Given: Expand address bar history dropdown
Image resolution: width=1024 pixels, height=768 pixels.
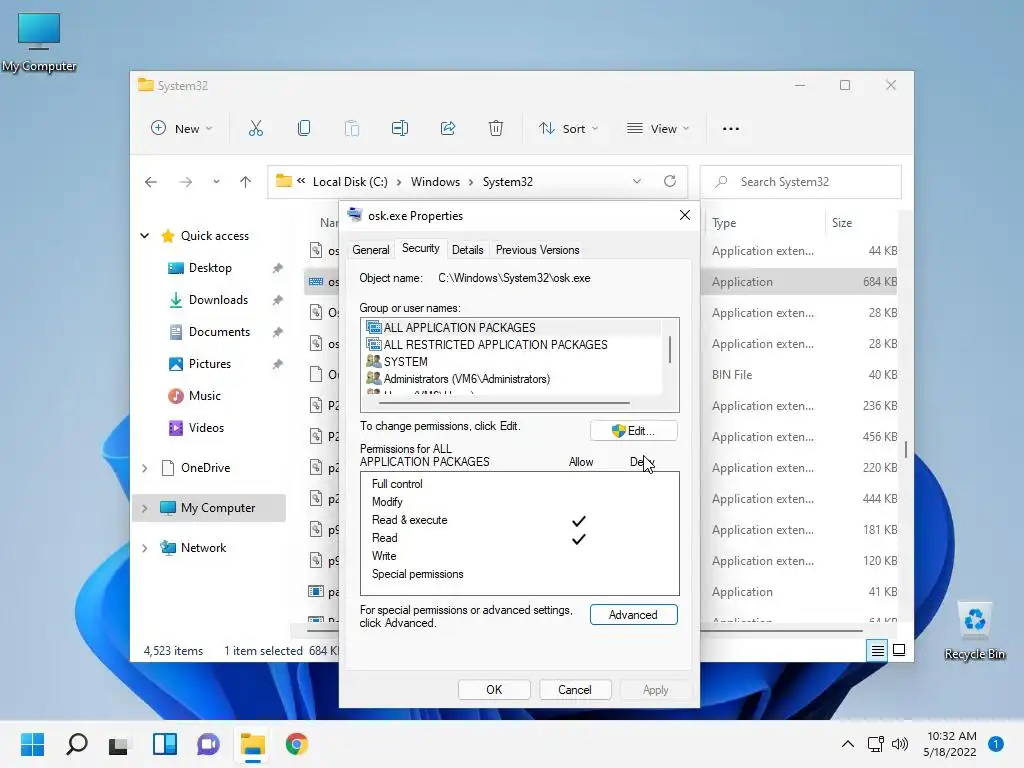Looking at the screenshot, I should tap(637, 182).
